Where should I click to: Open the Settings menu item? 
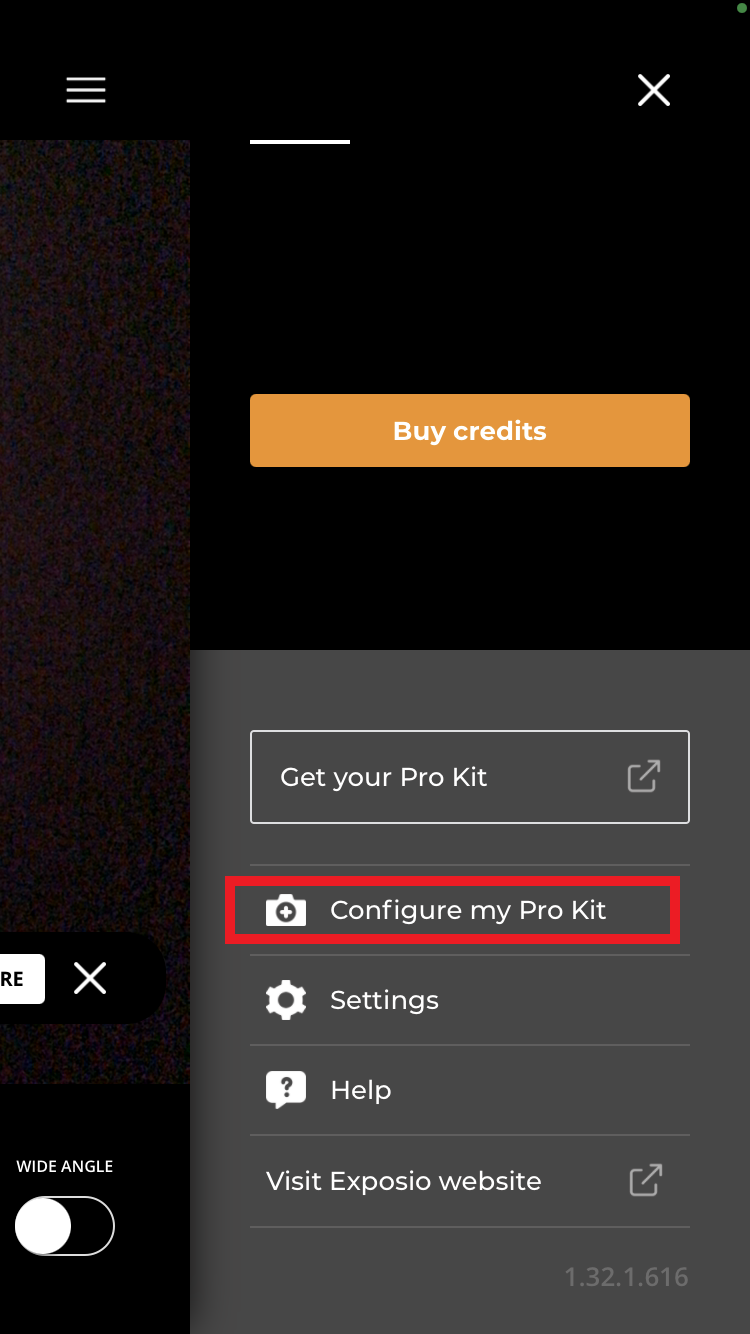pos(470,1000)
